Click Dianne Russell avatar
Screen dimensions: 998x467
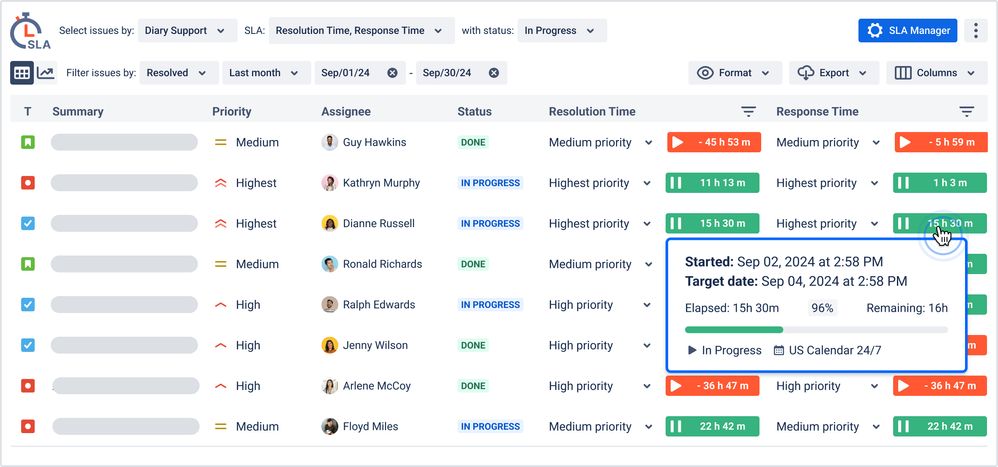tap(329, 224)
